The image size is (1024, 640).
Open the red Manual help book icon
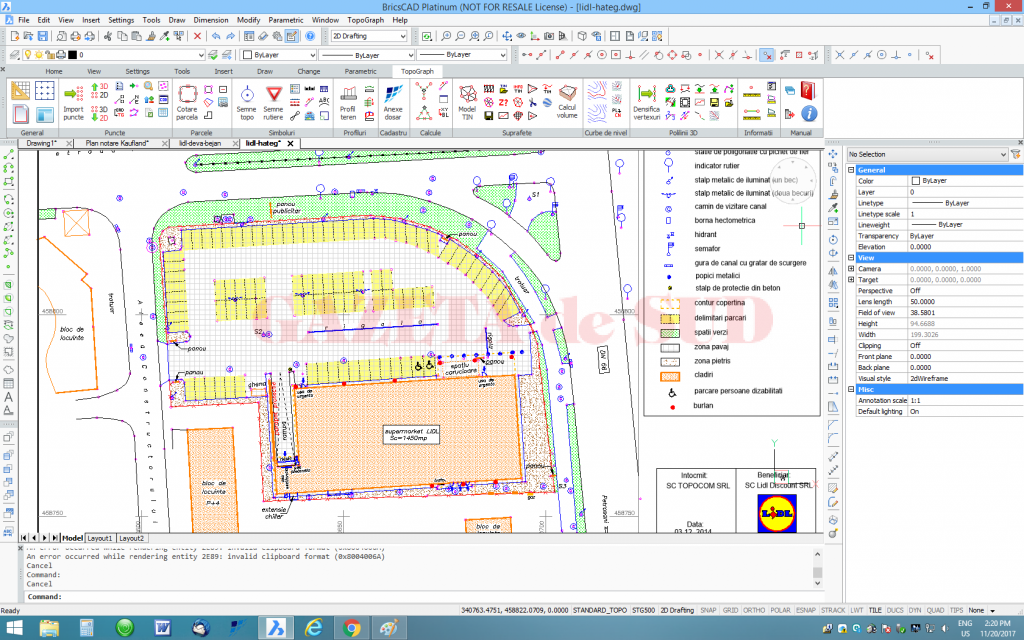808,90
